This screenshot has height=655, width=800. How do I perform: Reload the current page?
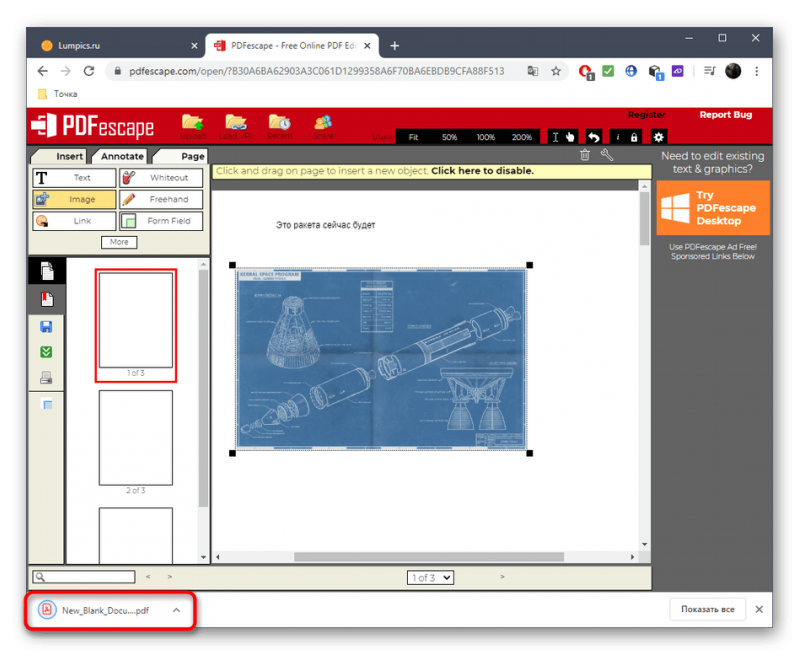89,71
